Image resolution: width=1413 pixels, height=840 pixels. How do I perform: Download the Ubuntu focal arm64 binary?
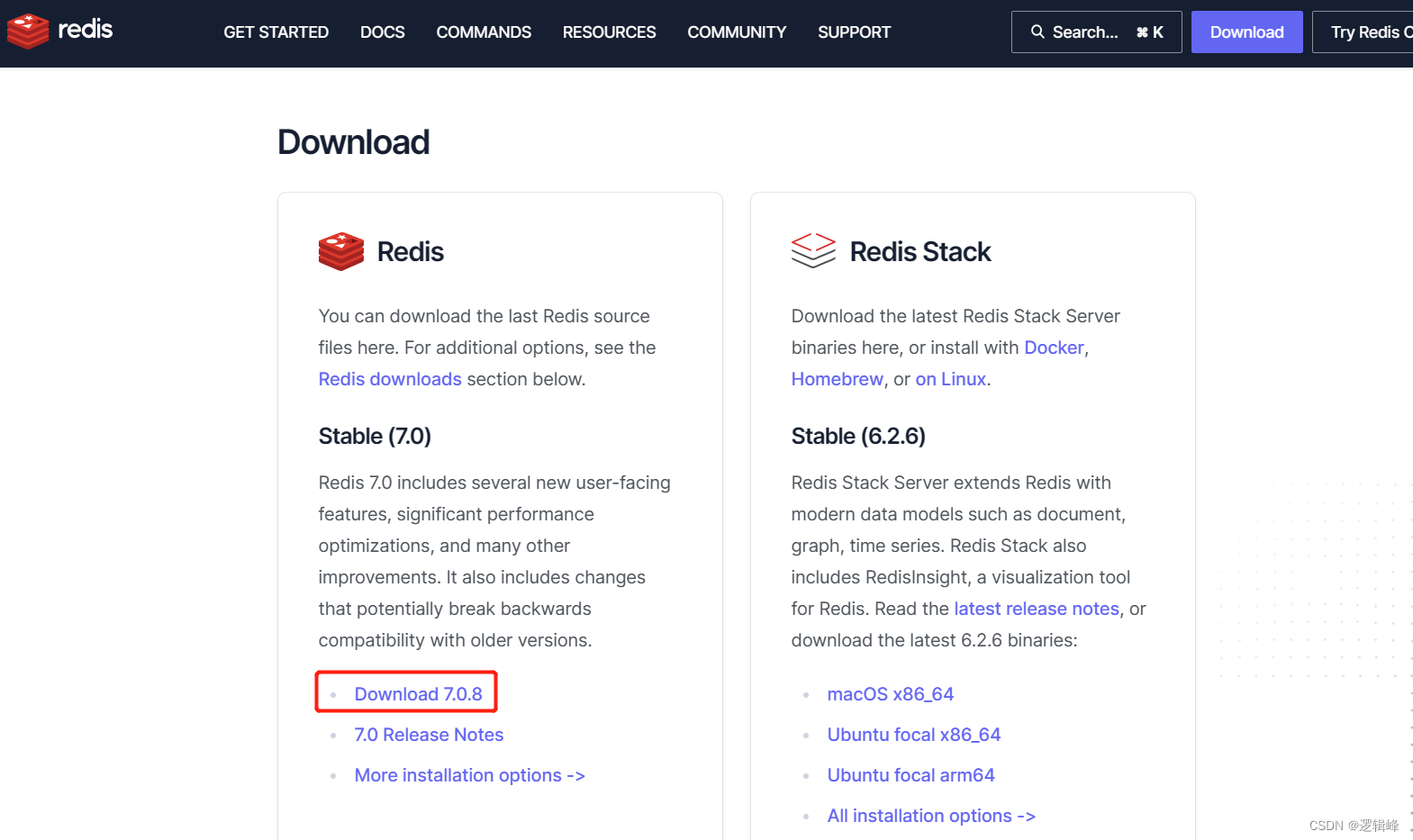911,775
